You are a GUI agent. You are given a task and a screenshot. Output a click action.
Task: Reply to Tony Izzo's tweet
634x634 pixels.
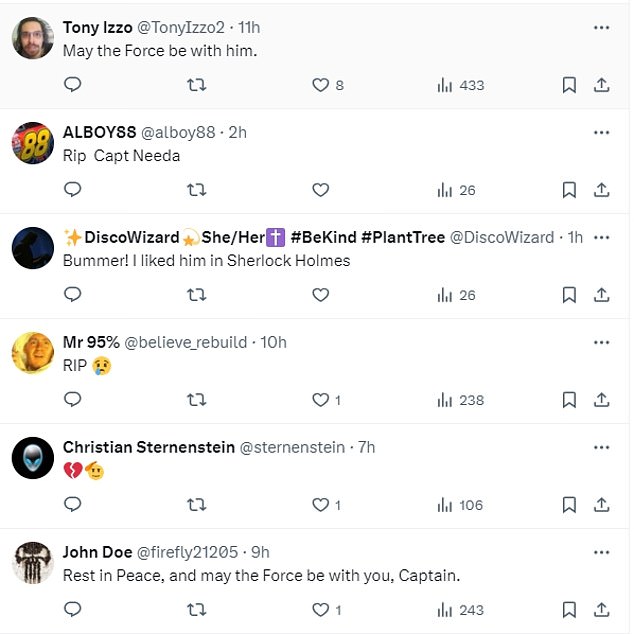(x=73, y=85)
